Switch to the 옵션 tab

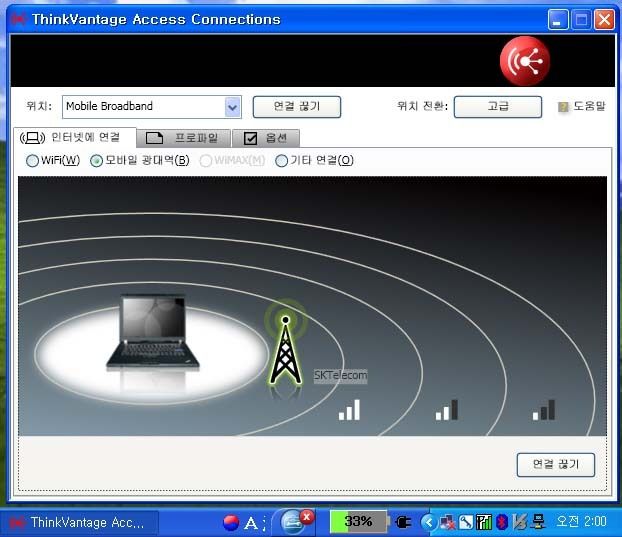coord(266,138)
